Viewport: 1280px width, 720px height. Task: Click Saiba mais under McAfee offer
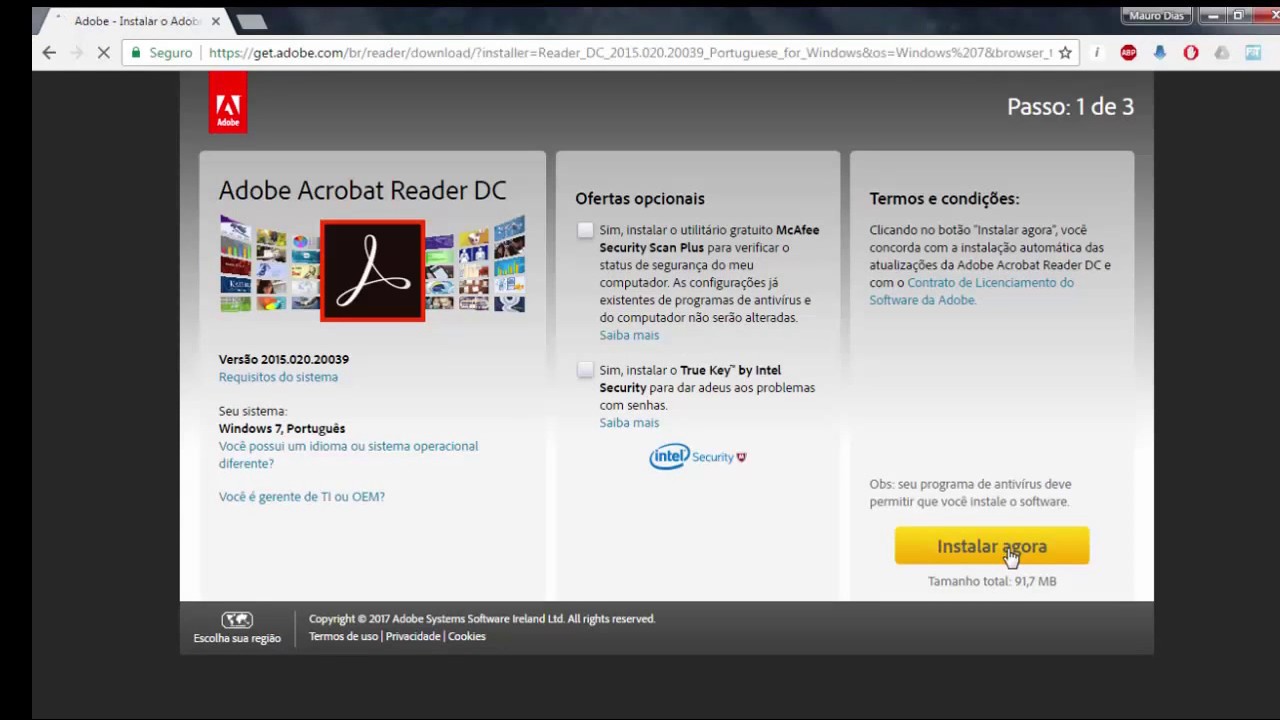click(629, 335)
